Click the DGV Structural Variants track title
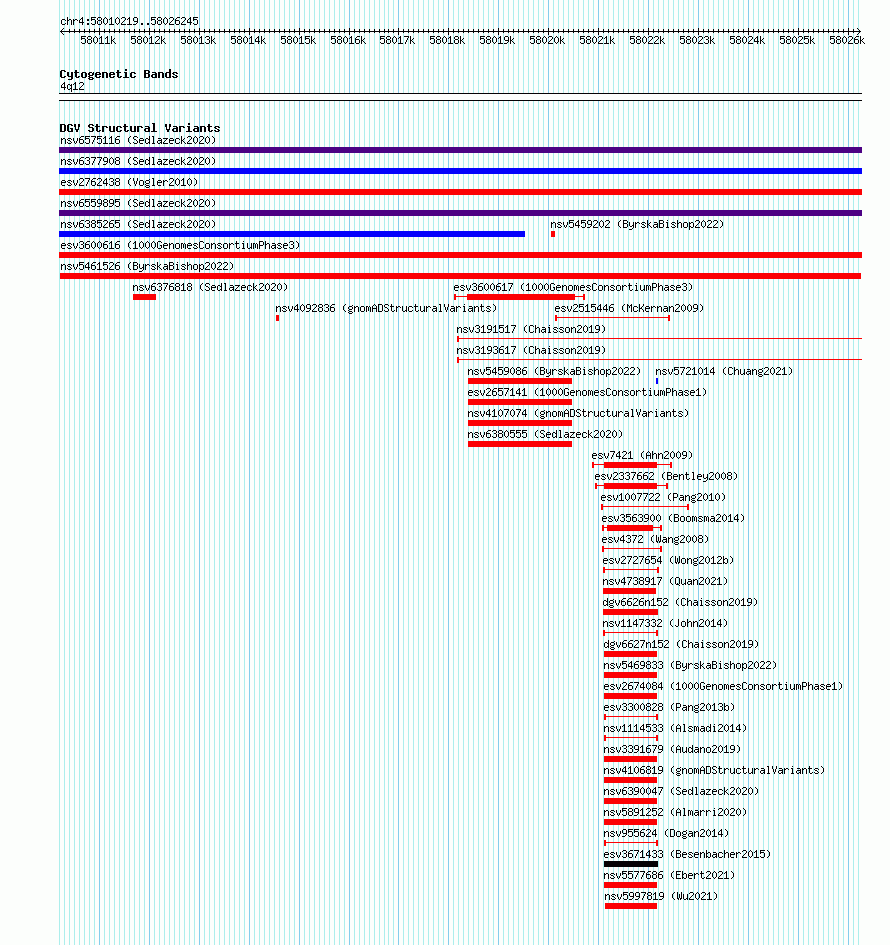Viewport: 890px width, 945px height. 140,128
